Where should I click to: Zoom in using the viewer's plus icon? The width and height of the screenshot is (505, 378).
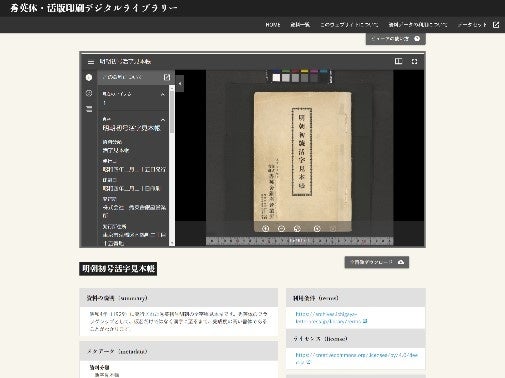coord(265,229)
